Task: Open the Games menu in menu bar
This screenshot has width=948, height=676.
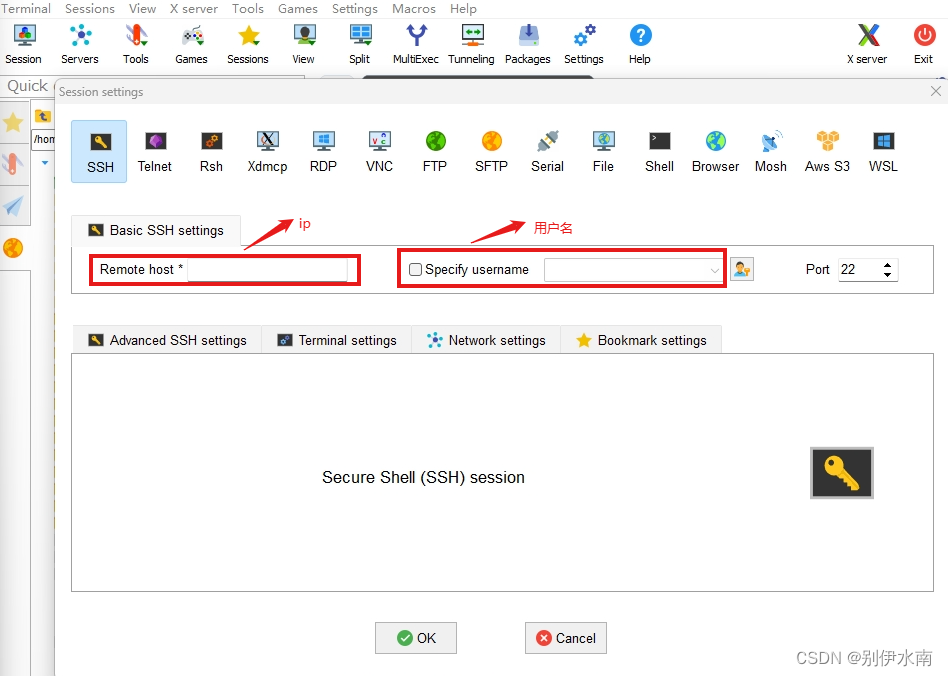Action: pos(297,8)
